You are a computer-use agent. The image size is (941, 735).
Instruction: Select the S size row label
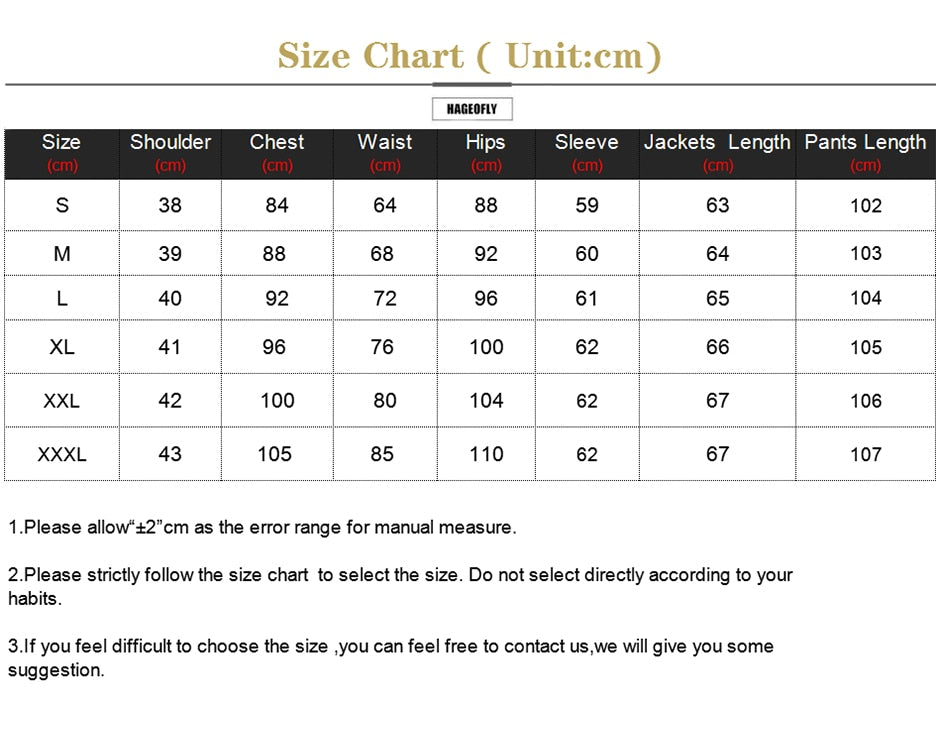tap(62, 205)
